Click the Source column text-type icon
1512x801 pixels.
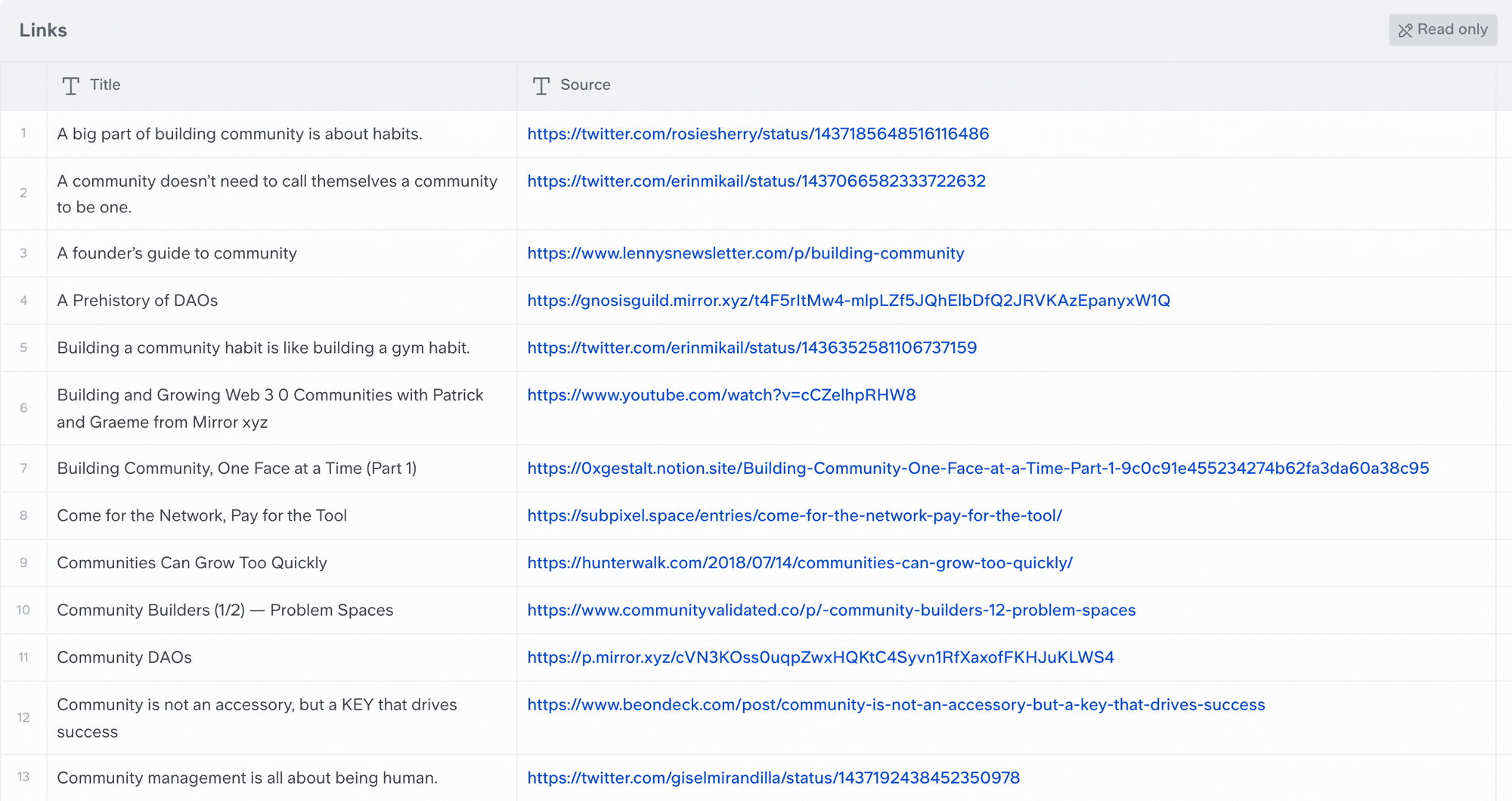coord(541,85)
